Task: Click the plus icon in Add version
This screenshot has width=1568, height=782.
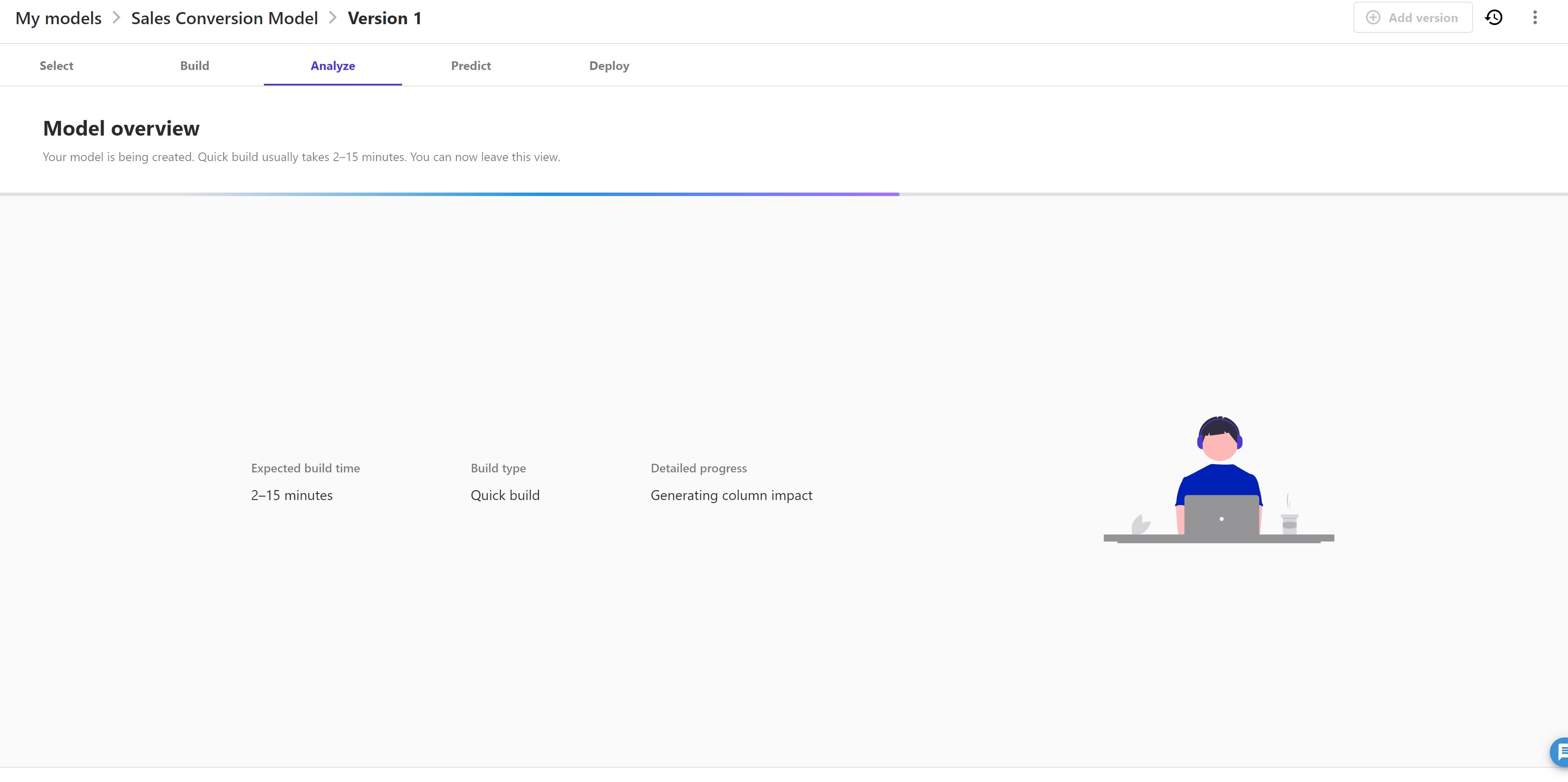Action: click(x=1373, y=18)
